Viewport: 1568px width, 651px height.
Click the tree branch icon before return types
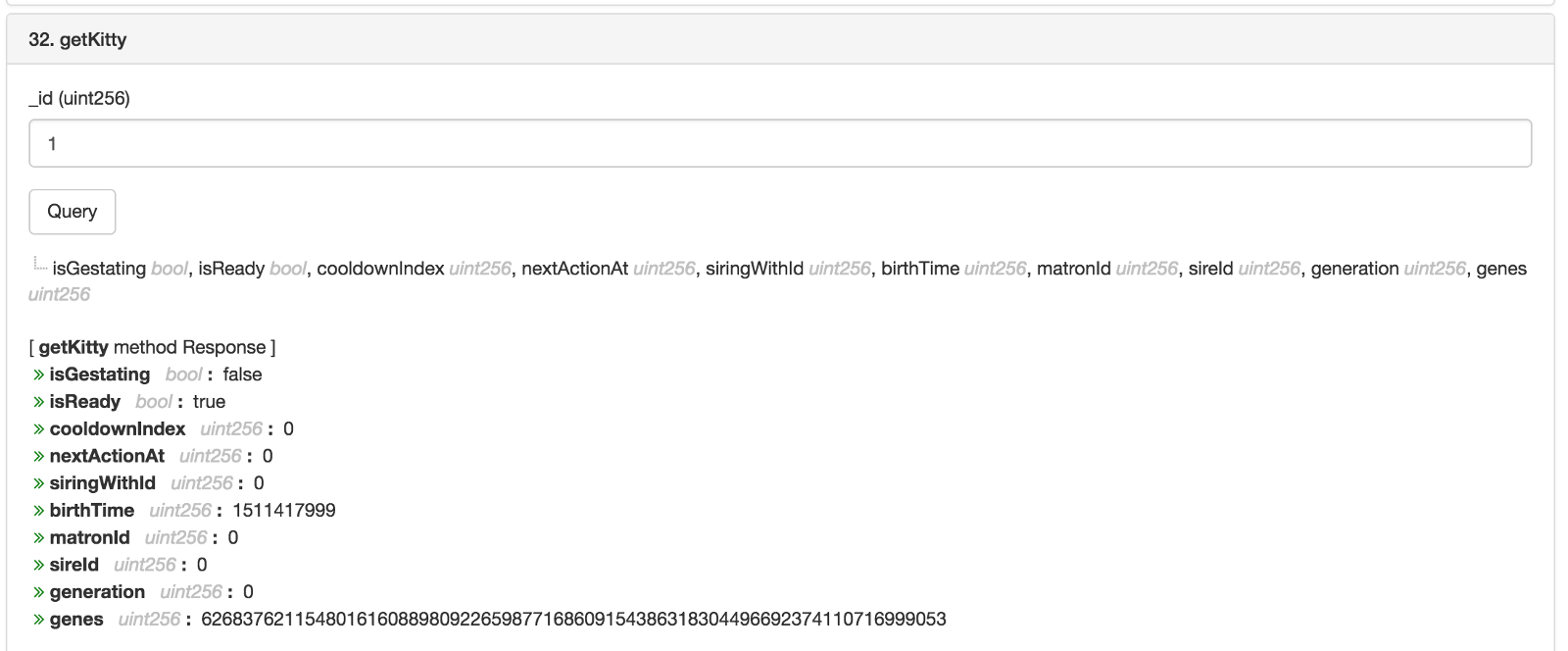tap(39, 265)
